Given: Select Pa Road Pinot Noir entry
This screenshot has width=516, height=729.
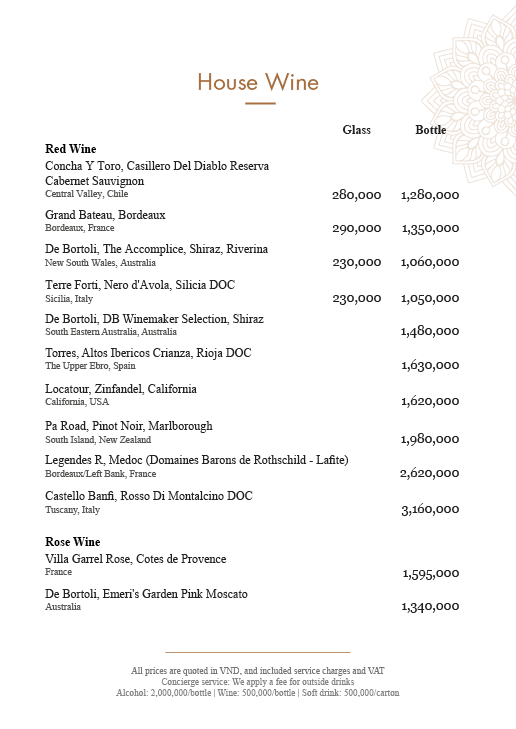Looking at the screenshot, I should pyautogui.click(x=129, y=426).
